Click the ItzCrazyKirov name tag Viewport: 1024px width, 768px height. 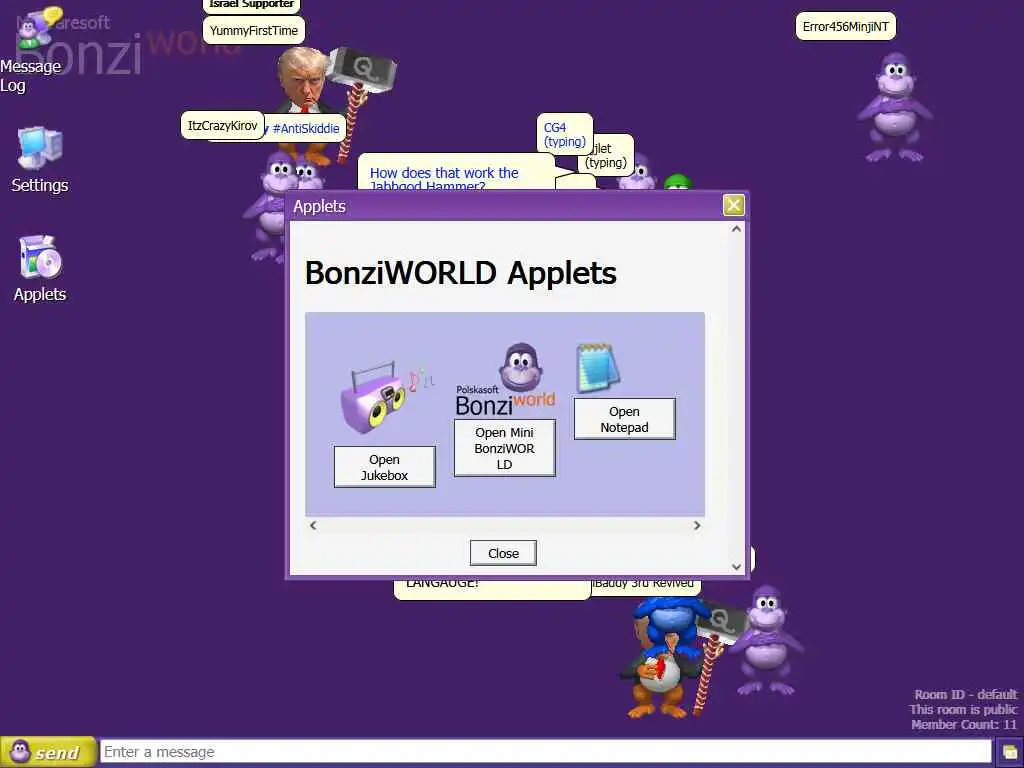(x=222, y=125)
